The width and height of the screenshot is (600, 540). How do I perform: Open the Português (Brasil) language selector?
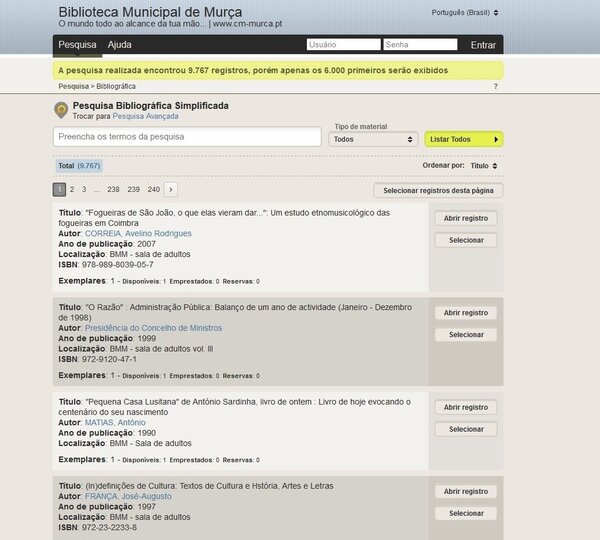[x=465, y=13]
